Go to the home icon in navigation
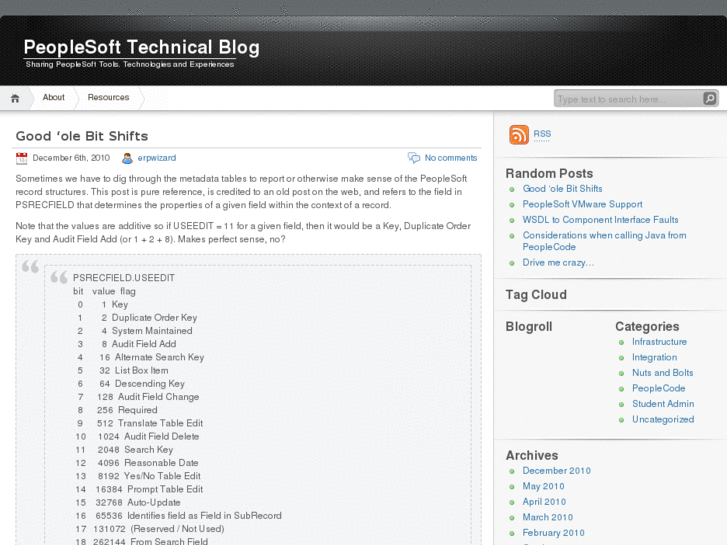 (15, 98)
